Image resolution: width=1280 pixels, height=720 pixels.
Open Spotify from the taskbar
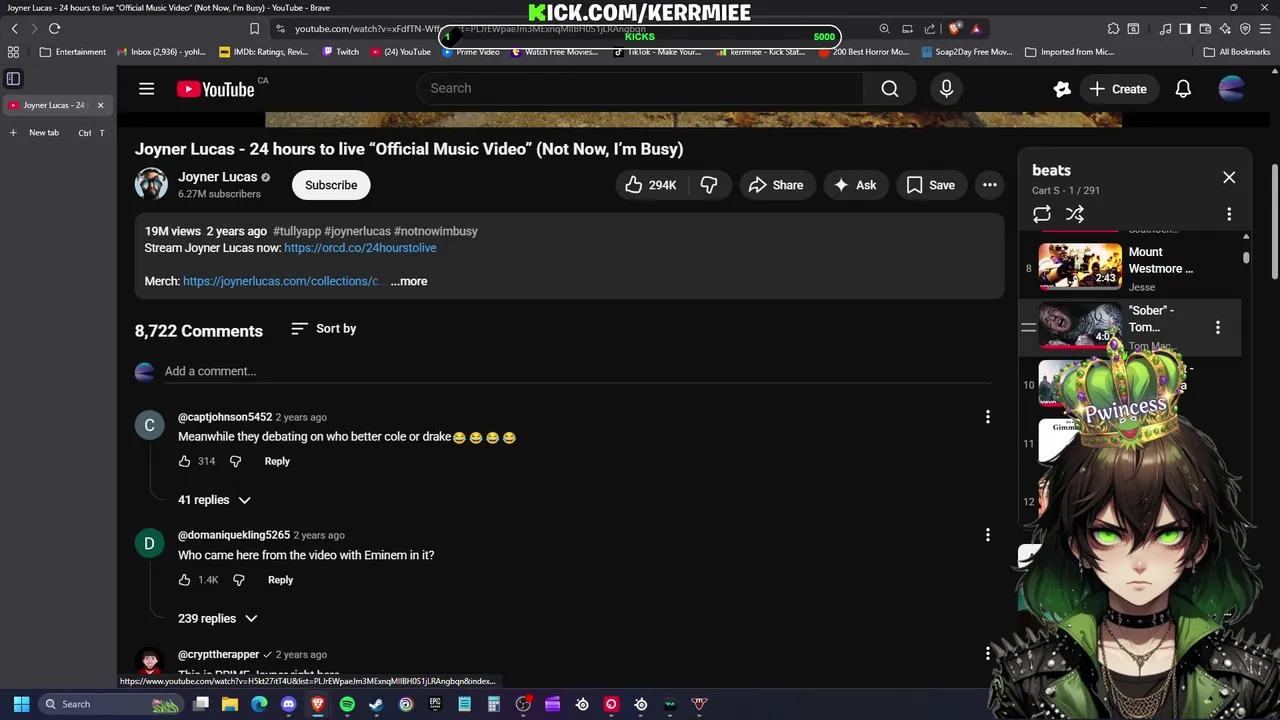[x=347, y=704]
